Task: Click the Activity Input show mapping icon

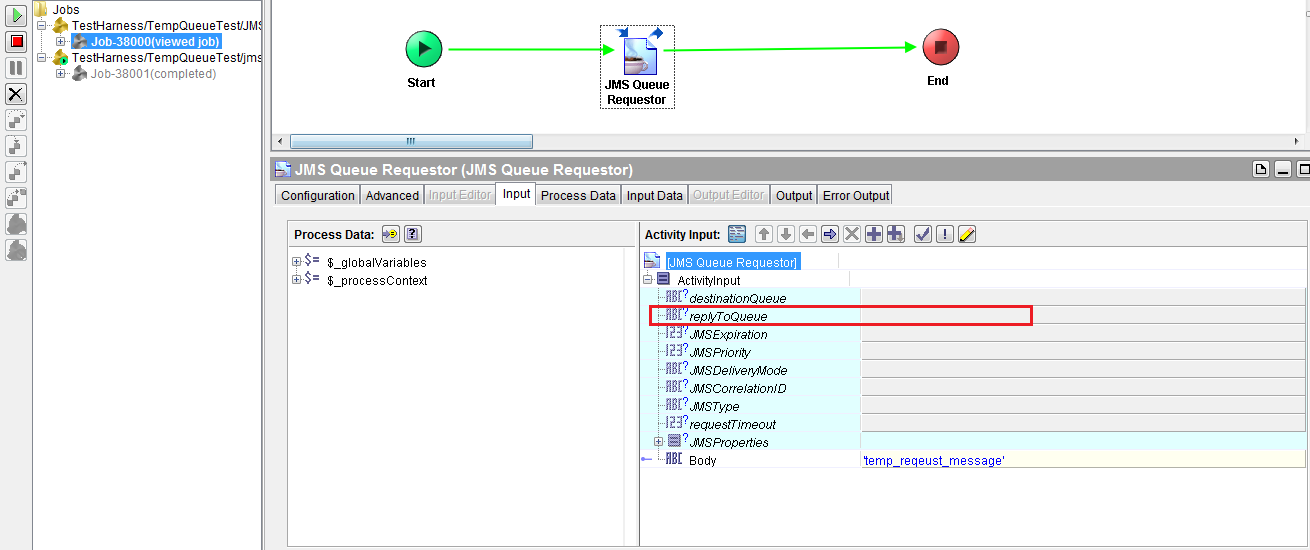Action: tap(737, 234)
